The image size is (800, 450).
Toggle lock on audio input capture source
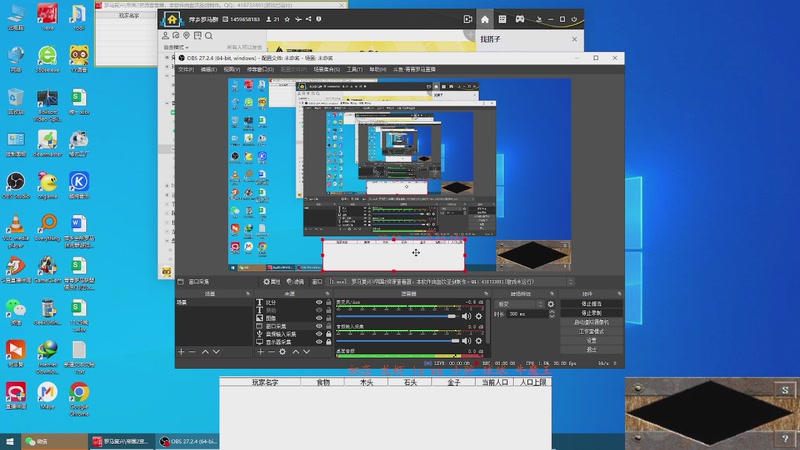(x=329, y=334)
